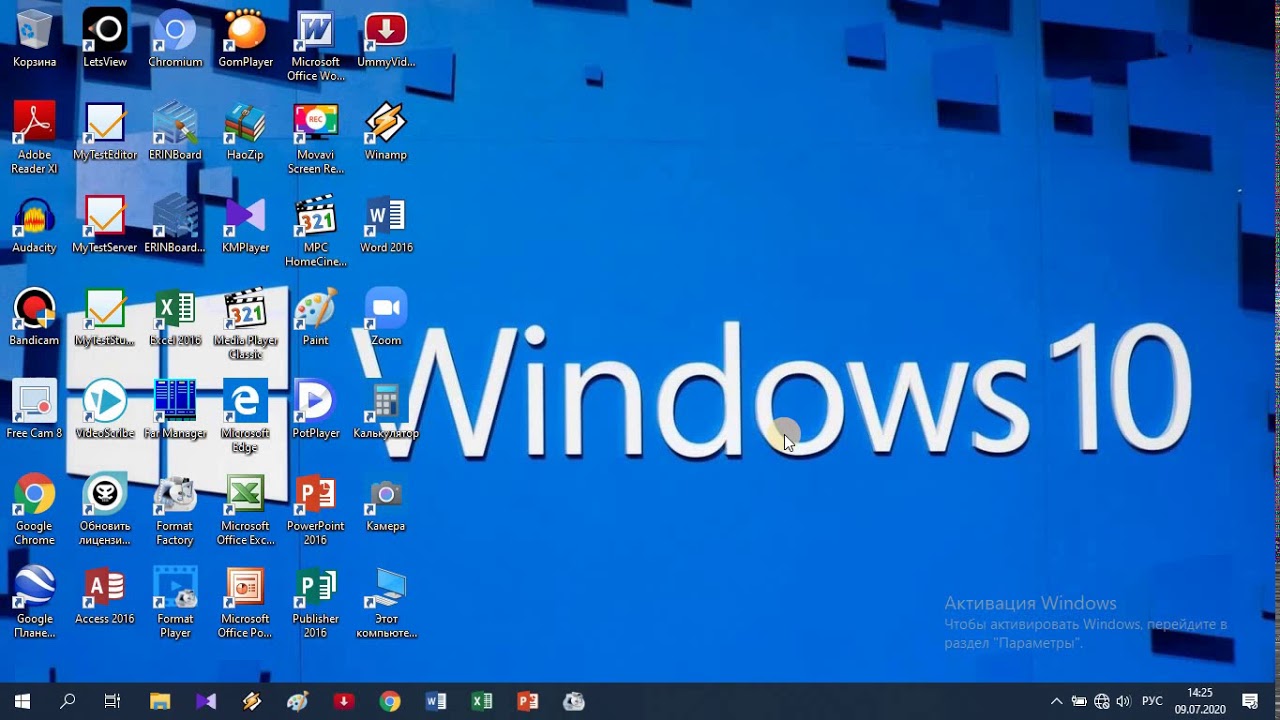Open the Windows Start menu
The height and width of the screenshot is (720, 1280).
[x=22, y=701]
